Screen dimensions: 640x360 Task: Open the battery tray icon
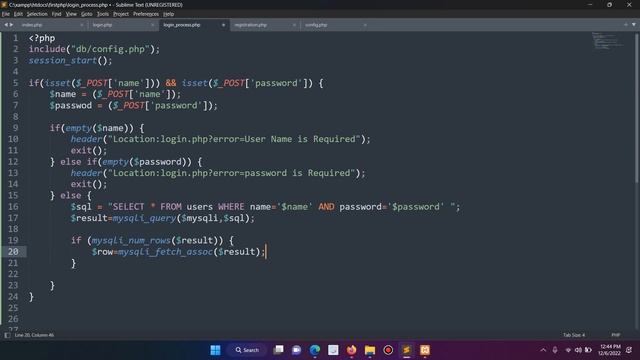tap(588, 350)
